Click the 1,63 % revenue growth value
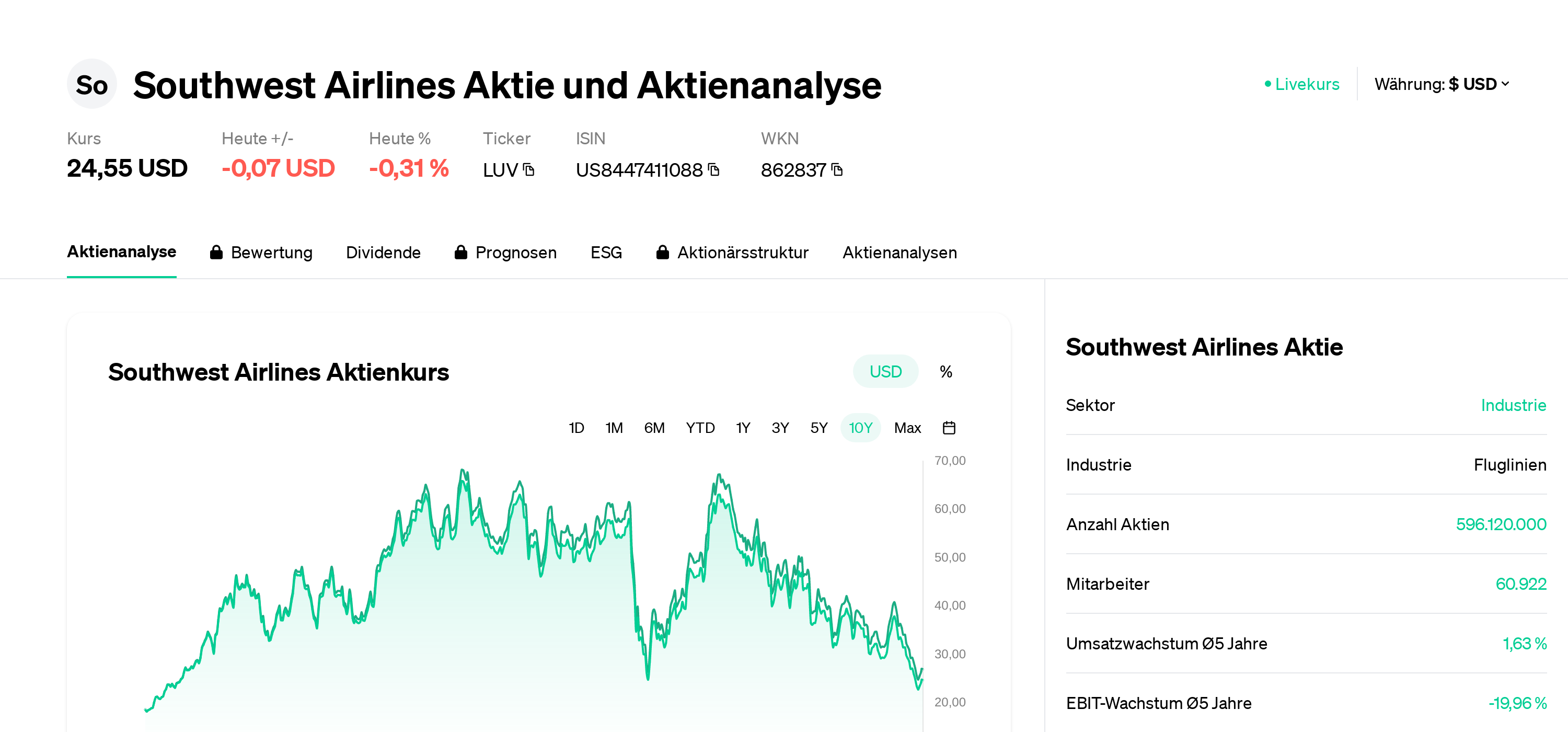 tap(1524, 644)
